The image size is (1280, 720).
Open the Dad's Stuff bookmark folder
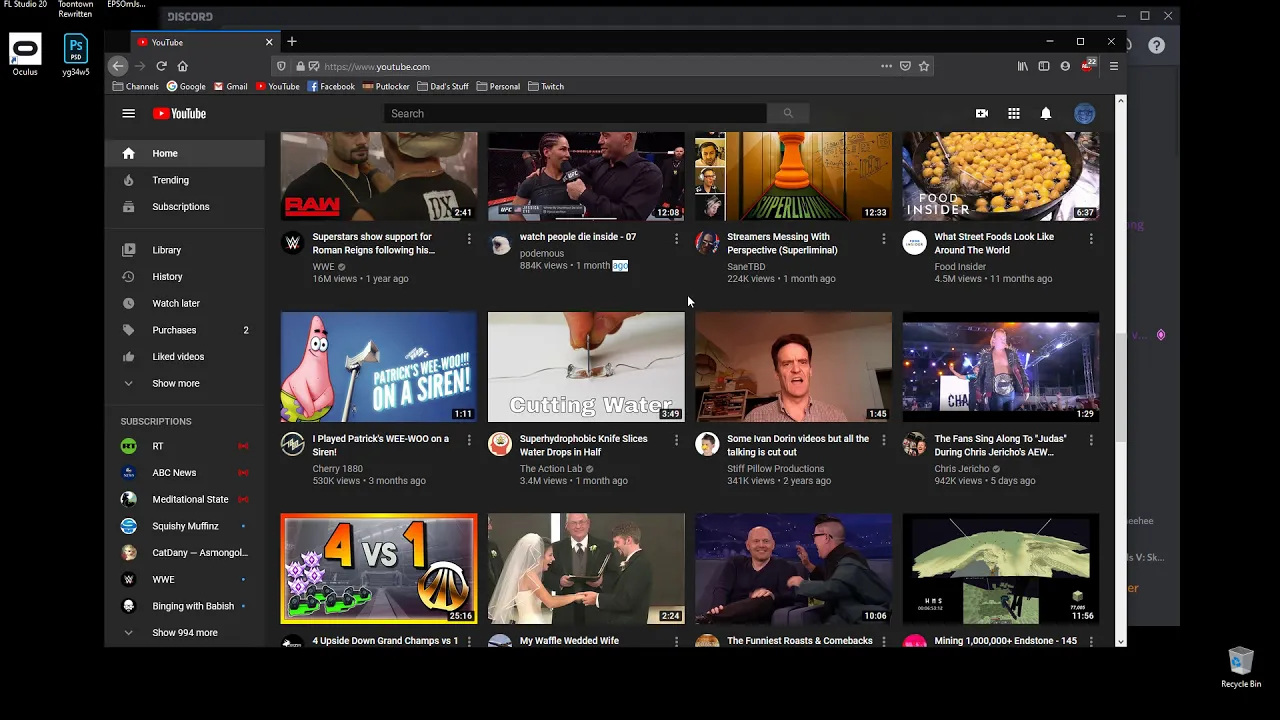[442, 86]
